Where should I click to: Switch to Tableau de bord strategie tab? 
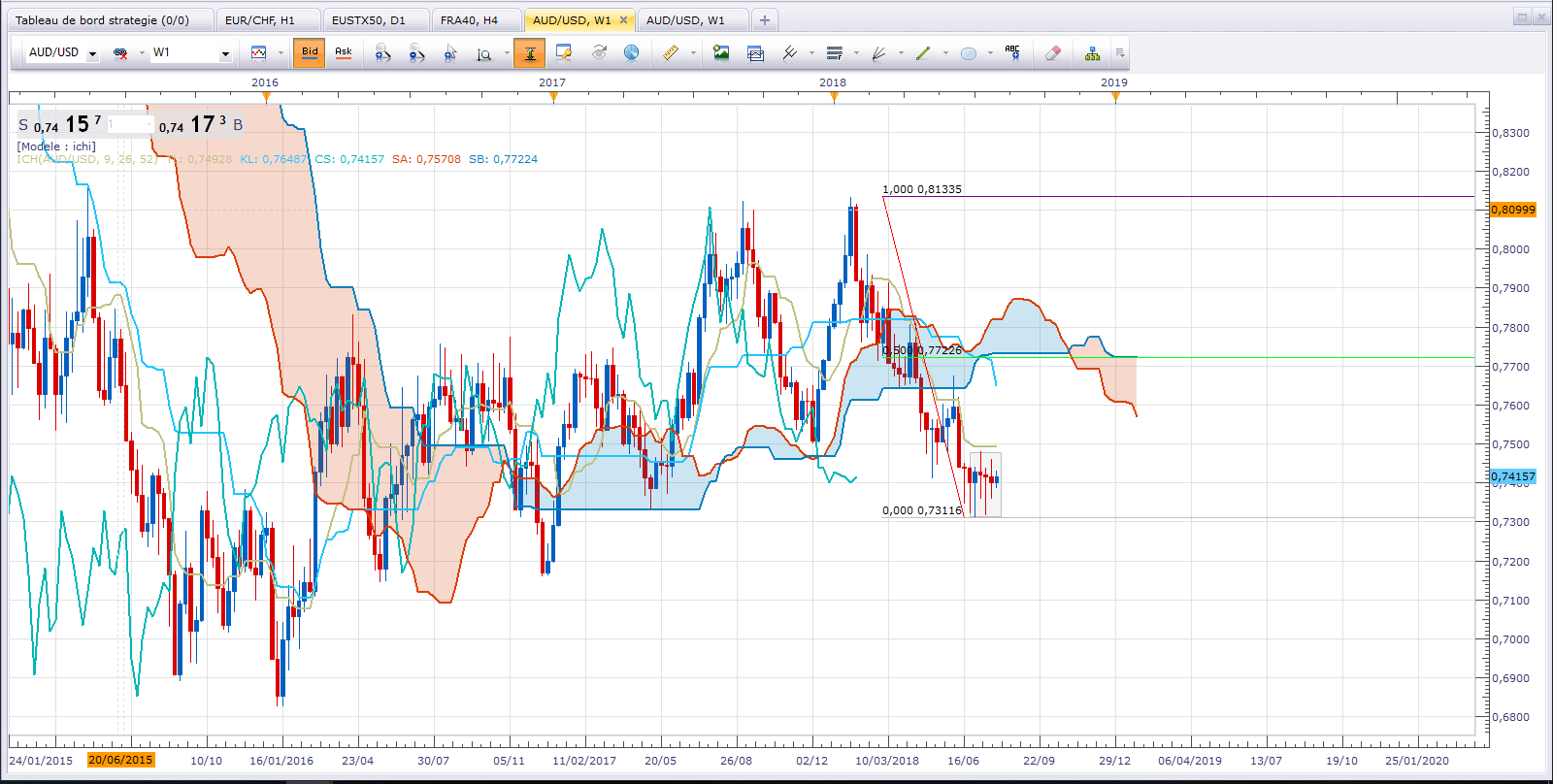click(111, 20)
